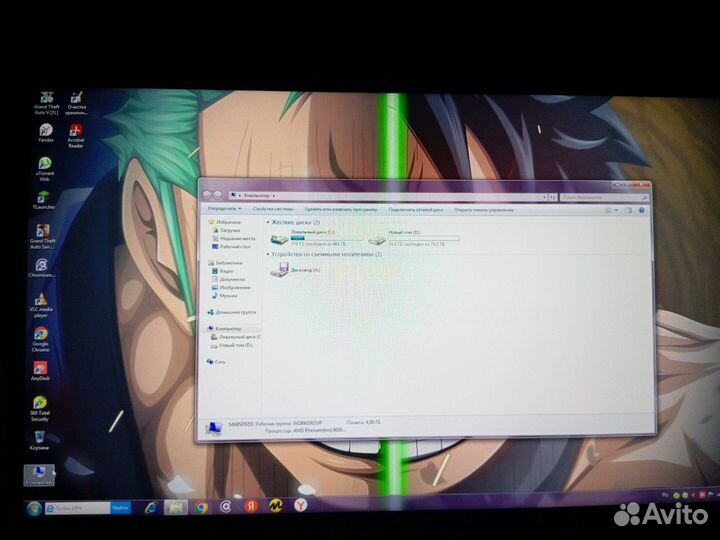The height and width of the screenshot is (540, 720).
Task: Click the Найти search button on taskbar
Action: point(120,508)
